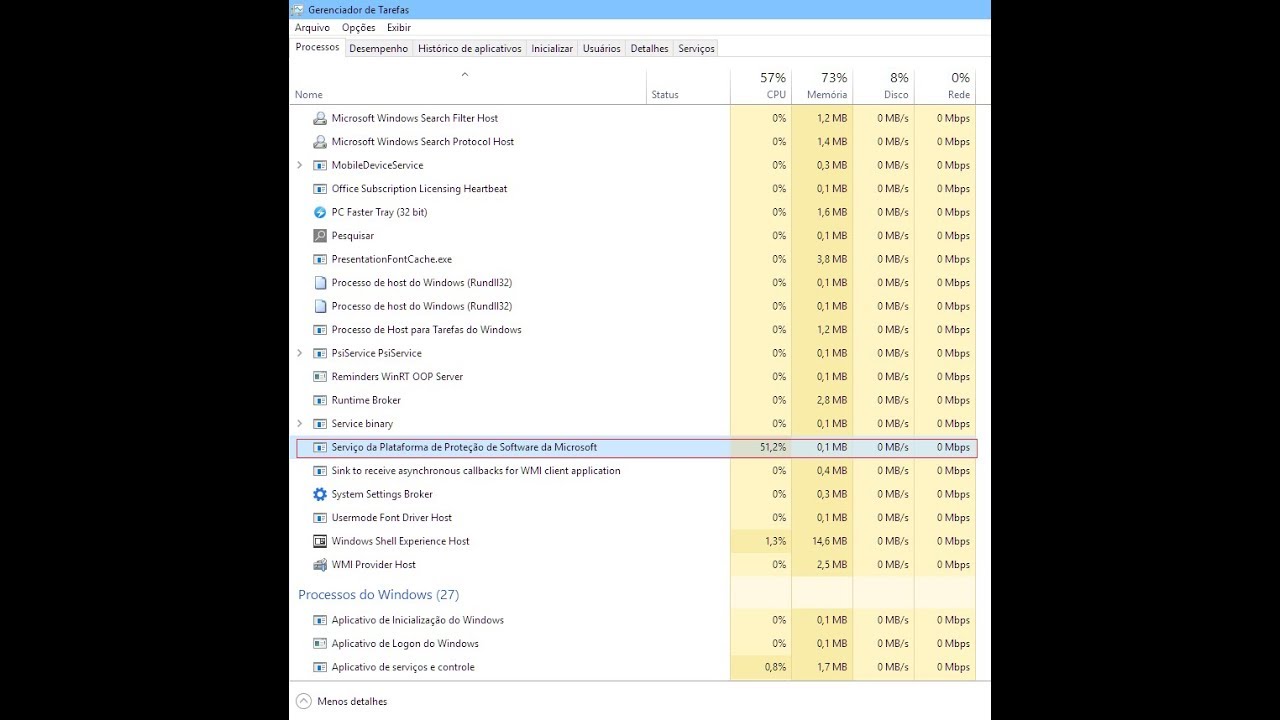Click the Pesquisar magnifier icon
Screen dimensions: 1280x720
(x=320, y=236)
